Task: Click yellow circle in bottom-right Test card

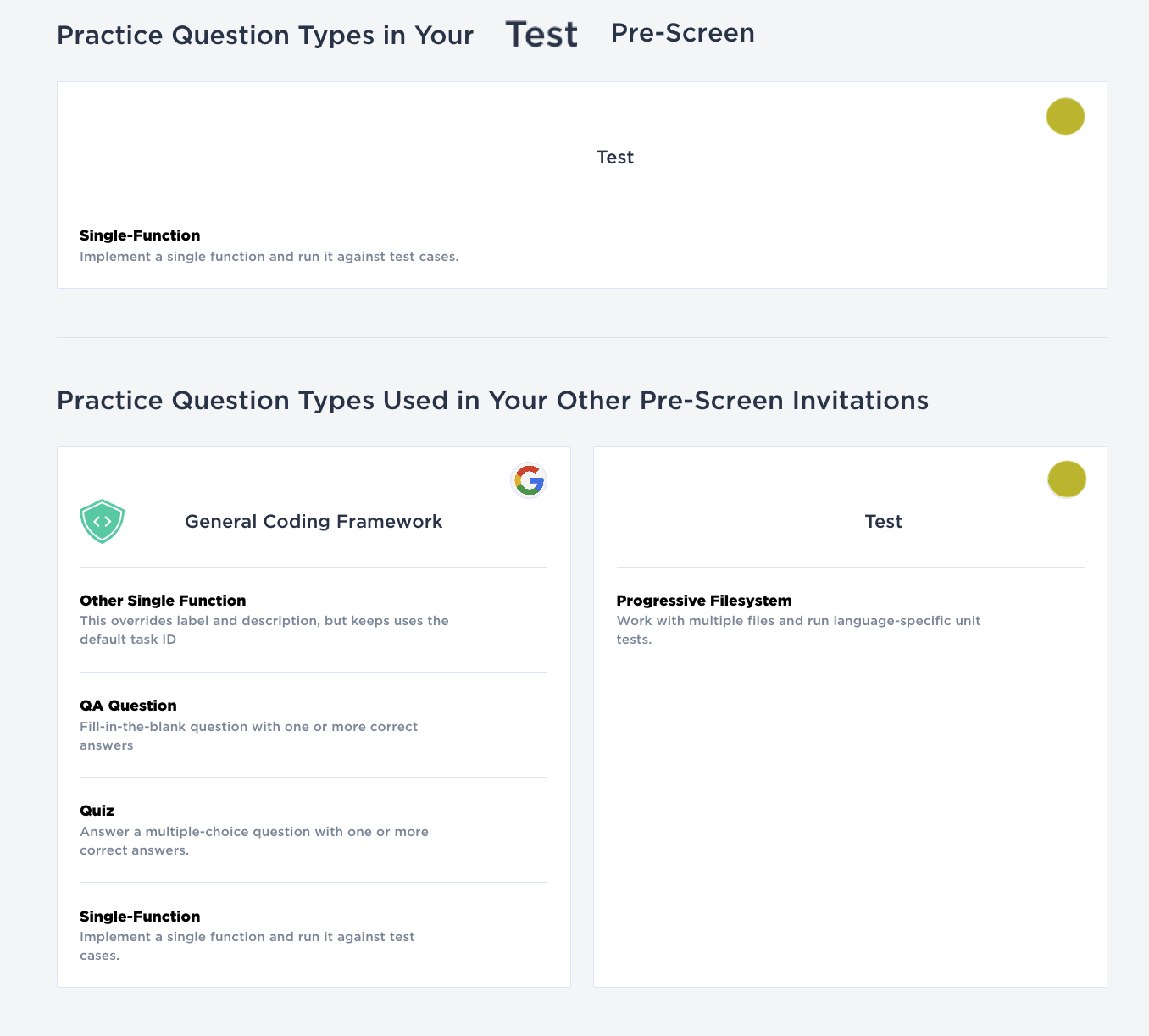Action: pos(1067,479)
